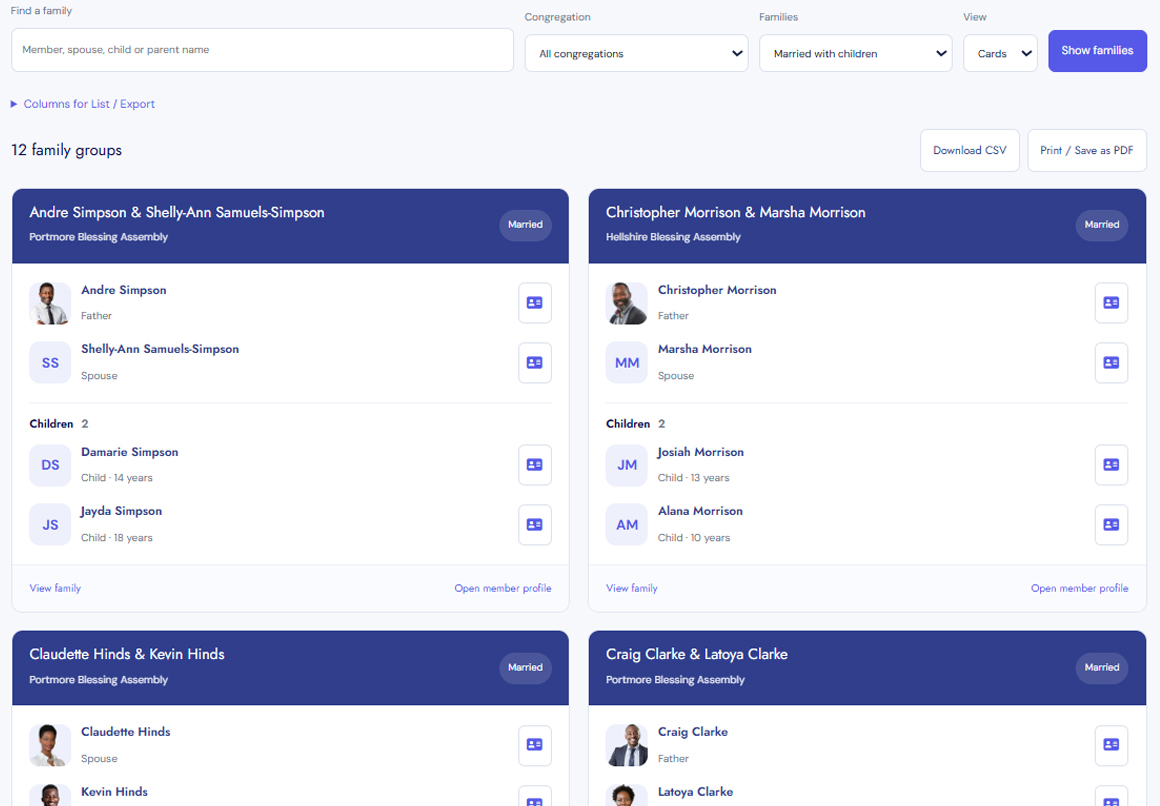Image resolution: width=1160 pixels, height=806 pixels.
Task: Click the name Josiah Morrison
Action: point(701,452)
